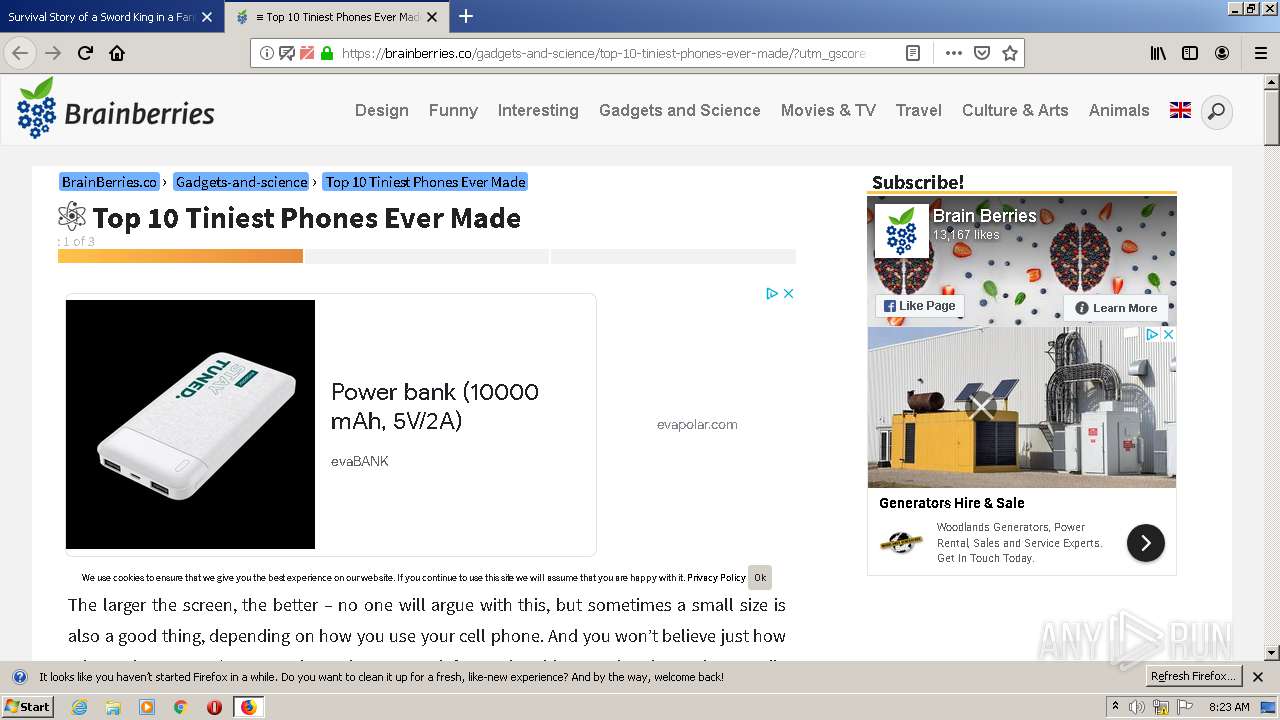Open the Movies & TV category
Screen dimensions: 1280x720
point(828,110)
